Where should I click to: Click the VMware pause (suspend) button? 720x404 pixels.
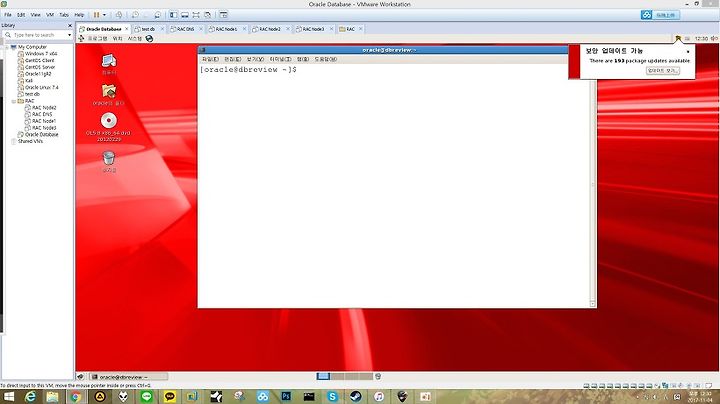[96, 15]
